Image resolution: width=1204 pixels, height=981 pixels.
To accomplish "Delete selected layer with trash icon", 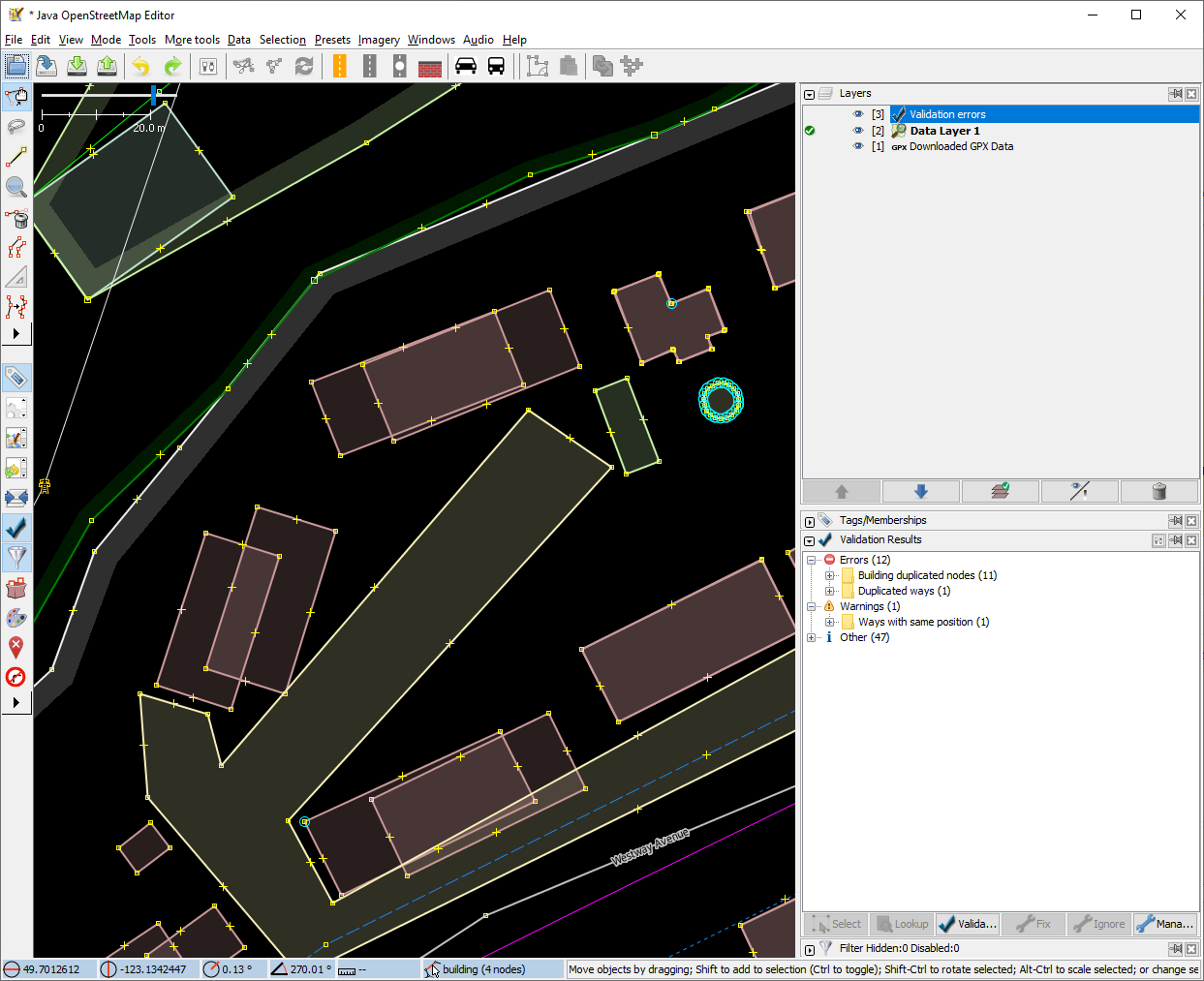I will [1158, 492].
